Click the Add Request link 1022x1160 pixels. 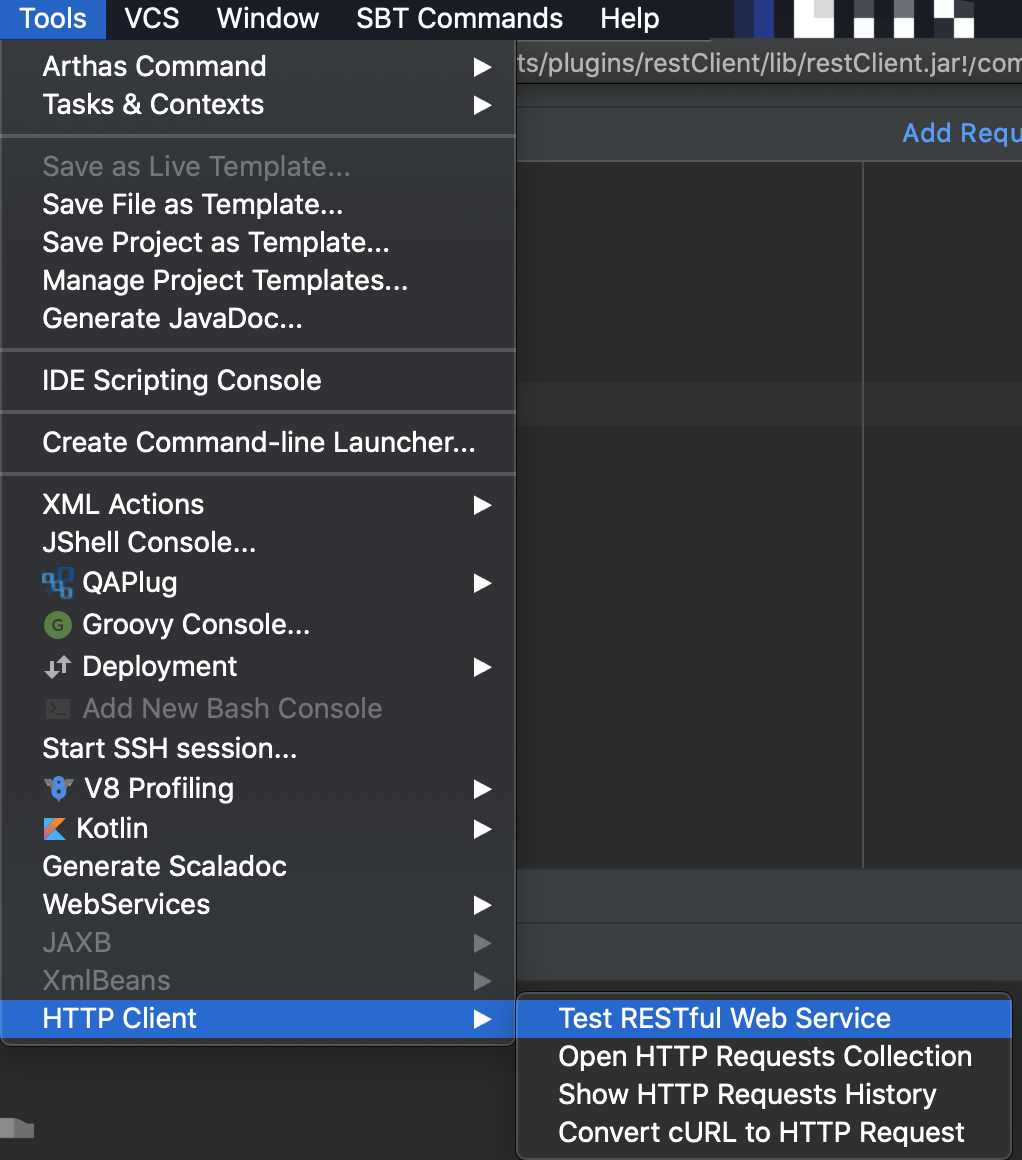[962, 133]
